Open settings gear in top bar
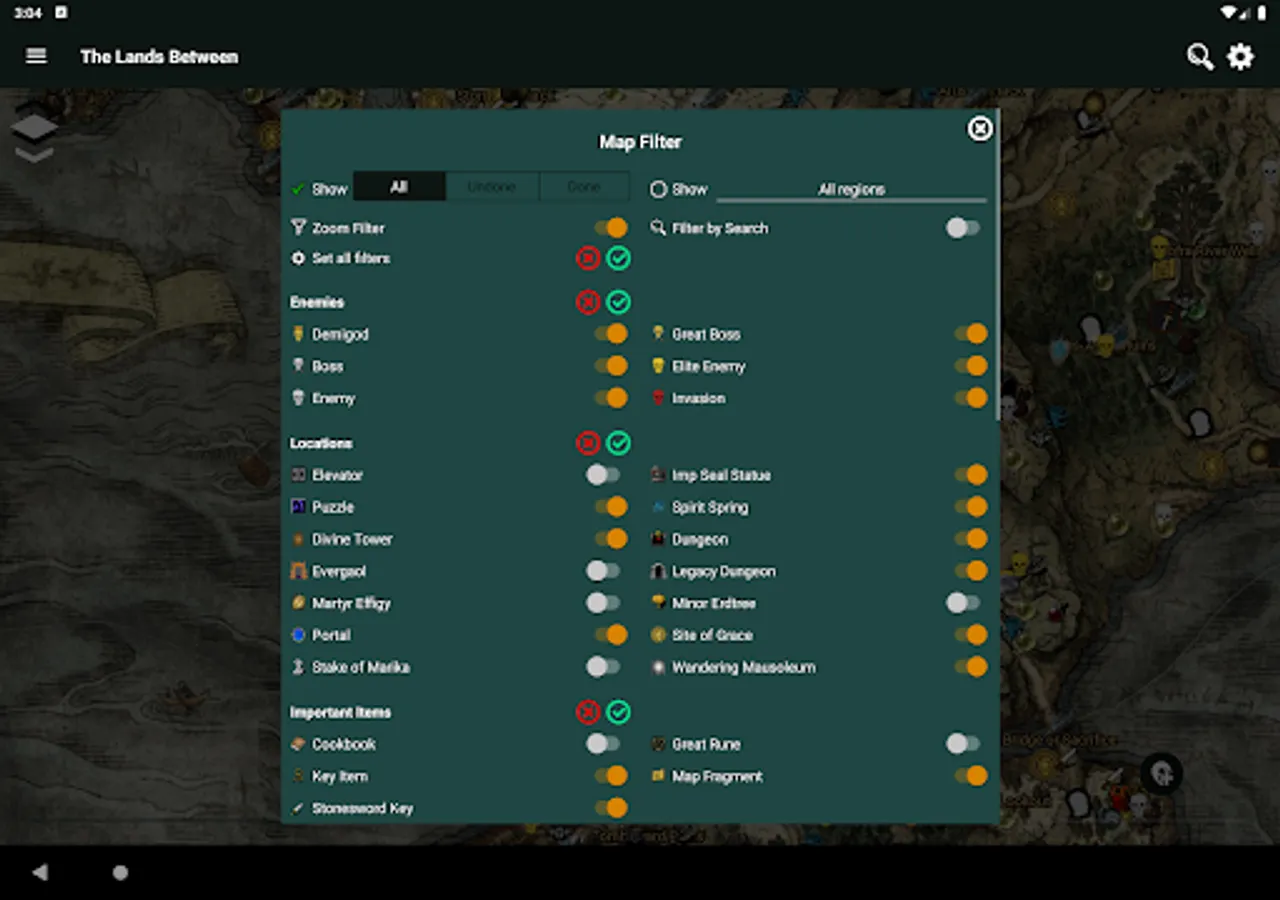Viewport: 1280px width, 900px height. click(x=1241, y=56)
